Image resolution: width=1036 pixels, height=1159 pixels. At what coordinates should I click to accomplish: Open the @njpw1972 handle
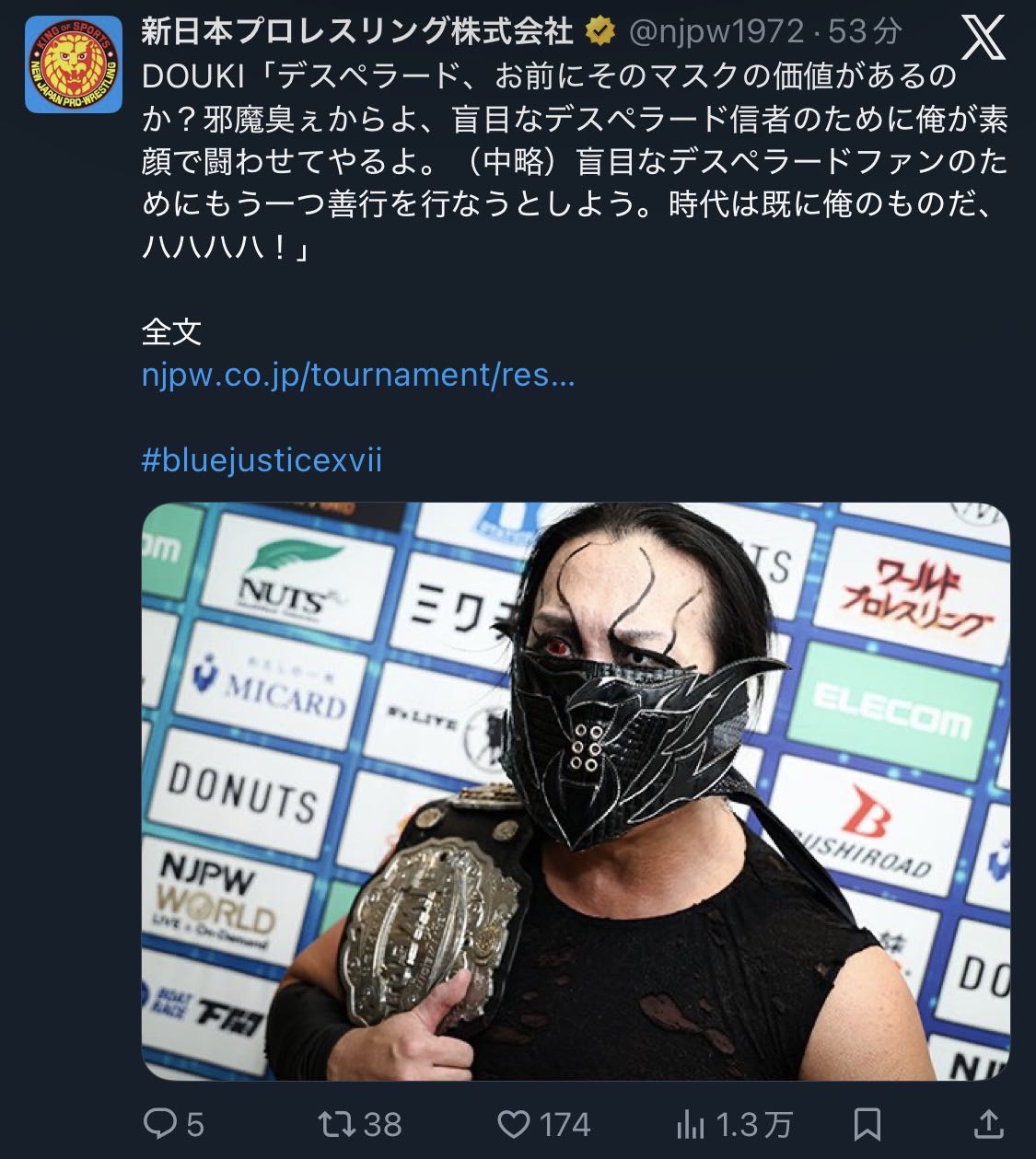[x=716, y=33]
